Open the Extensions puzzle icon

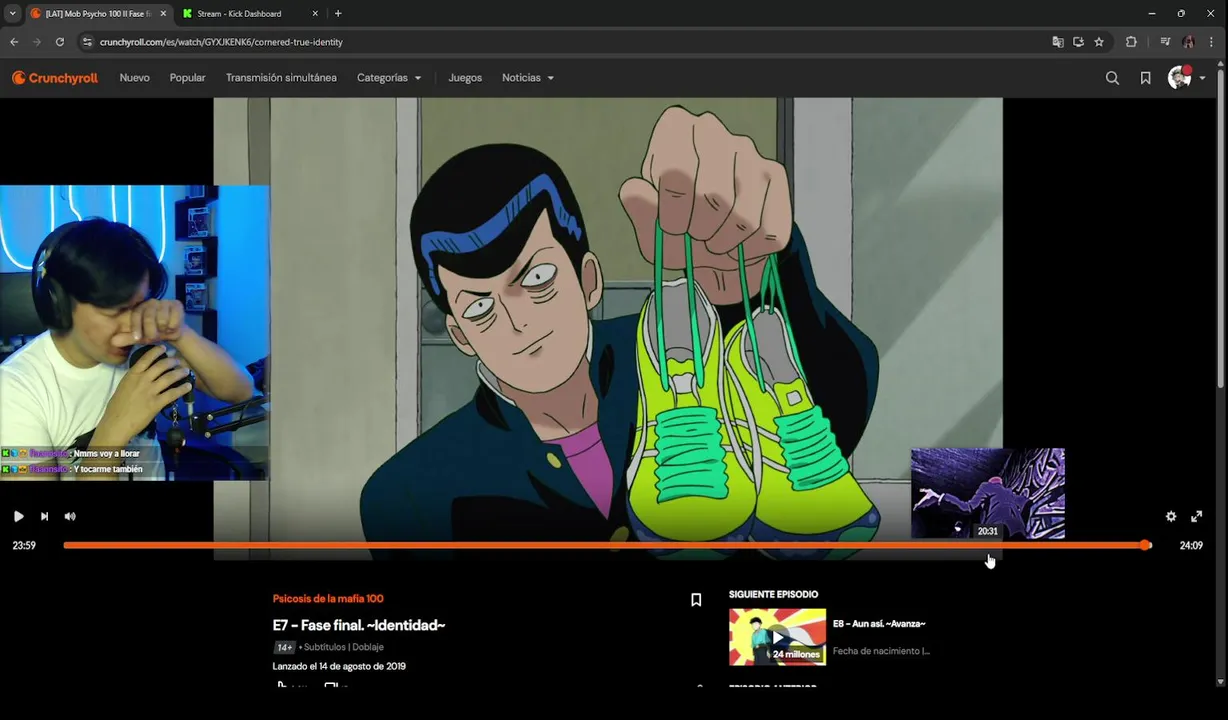click(1132, 42)
